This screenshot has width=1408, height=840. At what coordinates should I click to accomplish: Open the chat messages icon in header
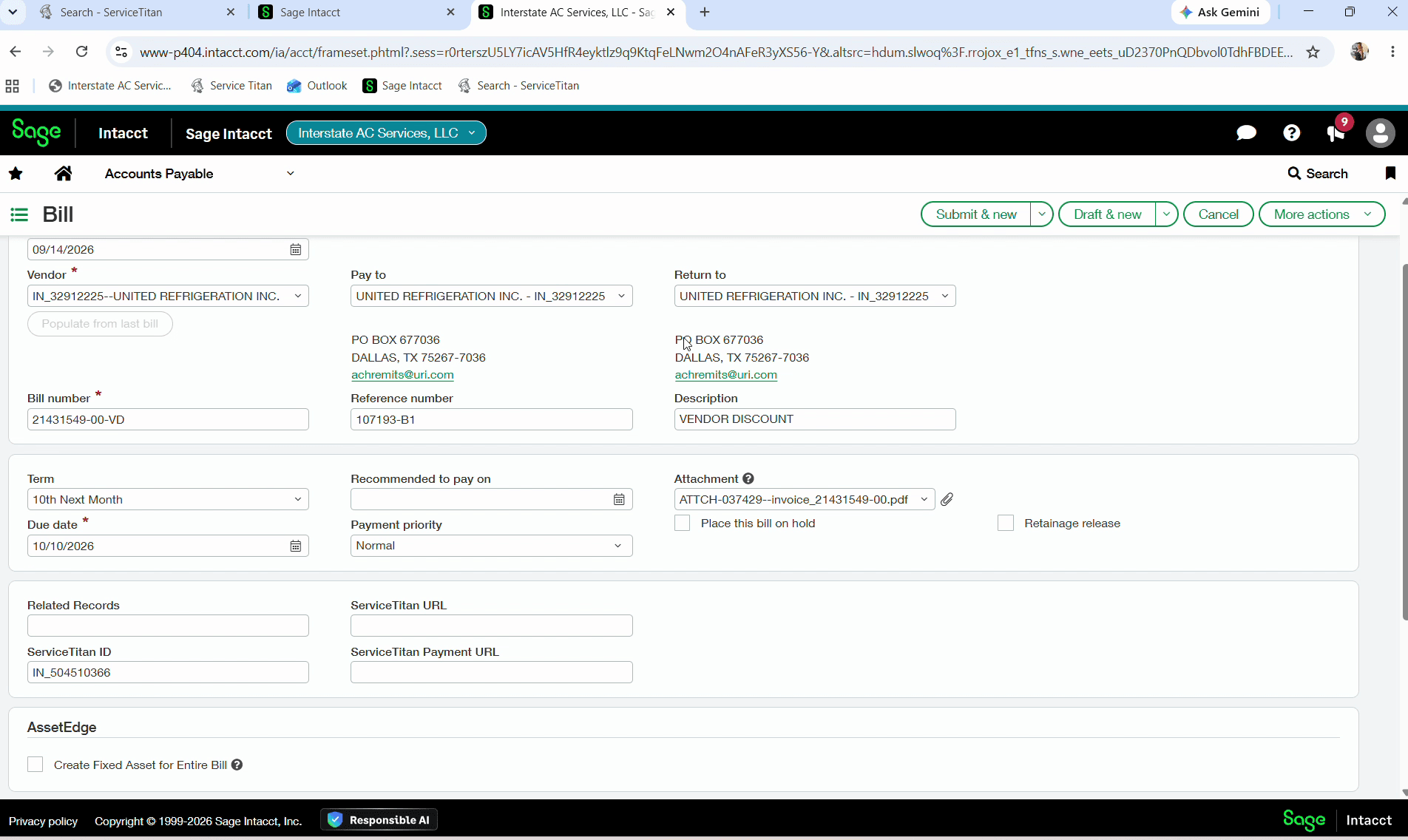click(x=1246, y=133)
